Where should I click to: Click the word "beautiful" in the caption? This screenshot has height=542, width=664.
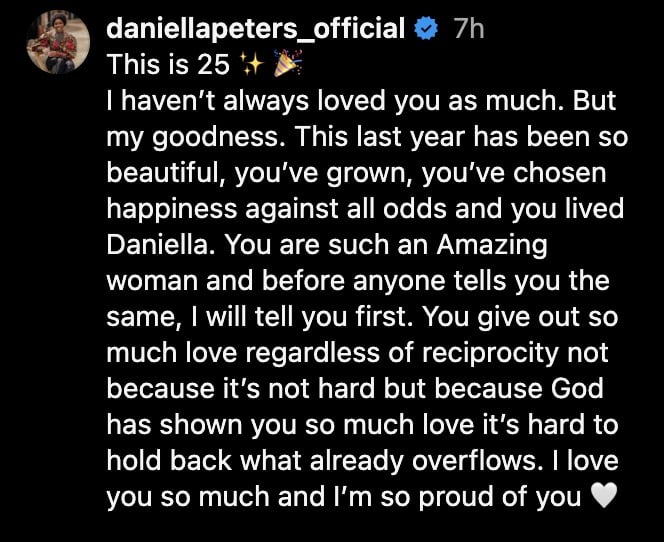[164, 174]
